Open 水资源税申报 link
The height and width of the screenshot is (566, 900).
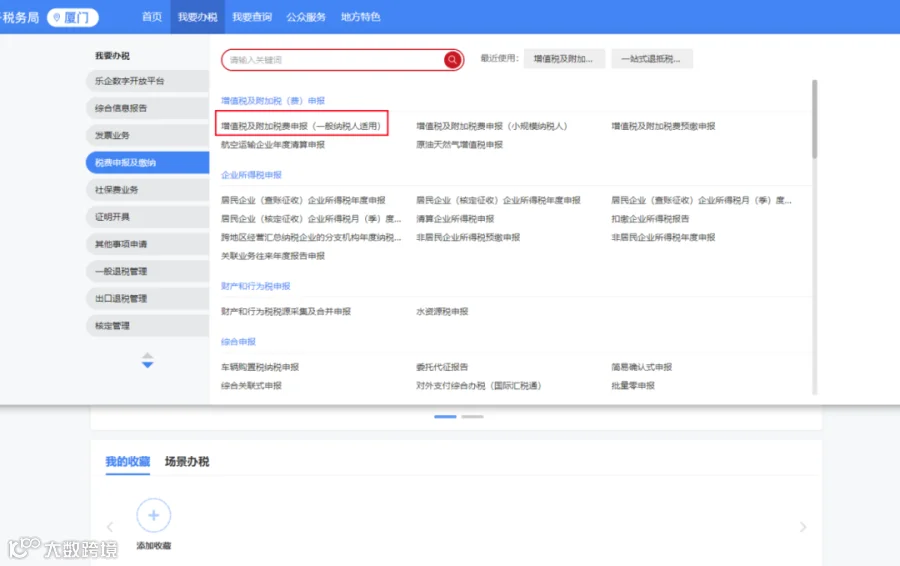pos(442,312)
